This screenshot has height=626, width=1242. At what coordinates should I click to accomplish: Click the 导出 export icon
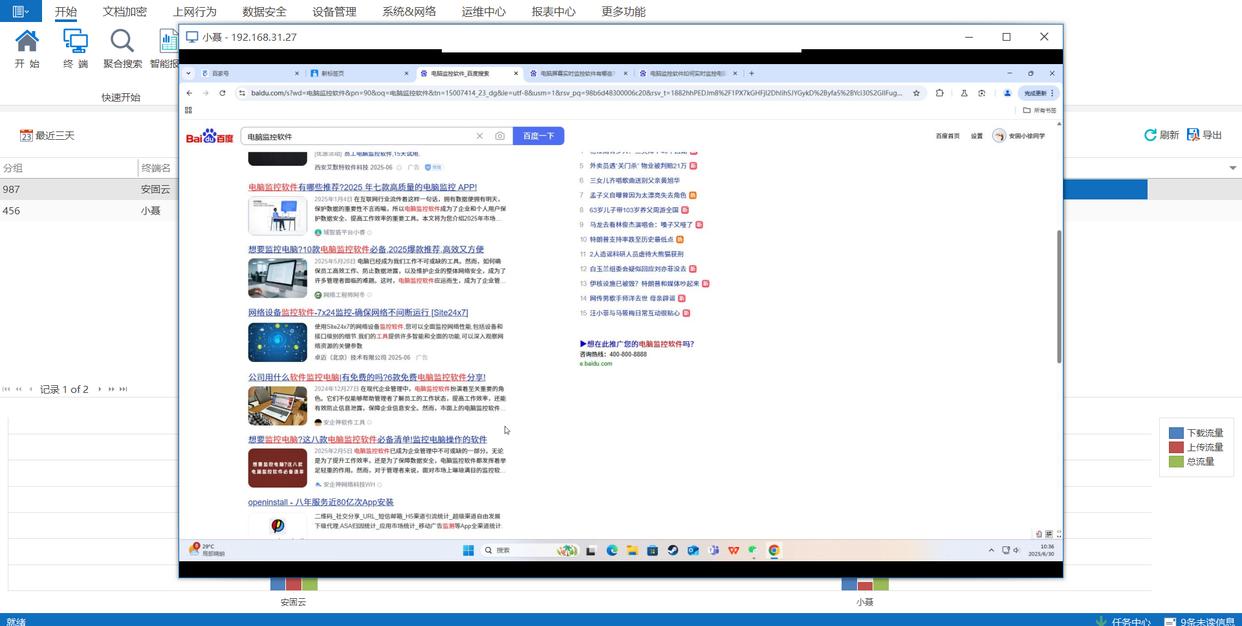[x=1193, y=135]
